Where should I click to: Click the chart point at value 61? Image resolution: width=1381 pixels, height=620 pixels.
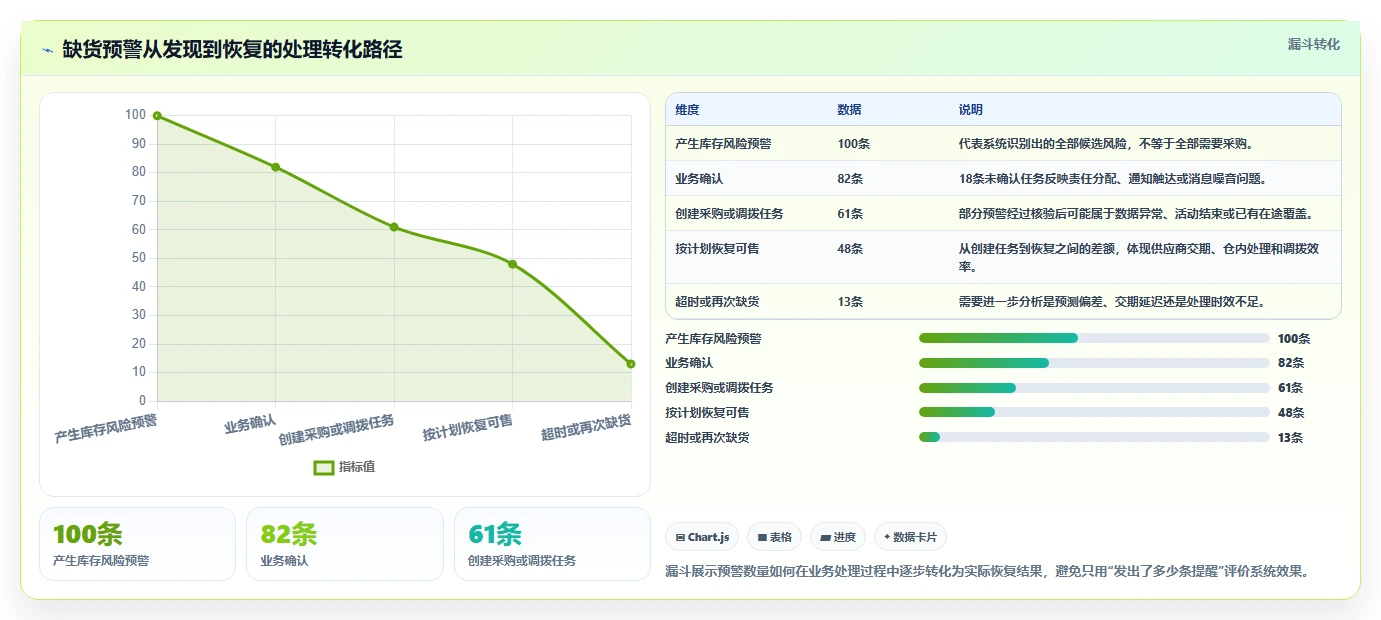point(394,227)
